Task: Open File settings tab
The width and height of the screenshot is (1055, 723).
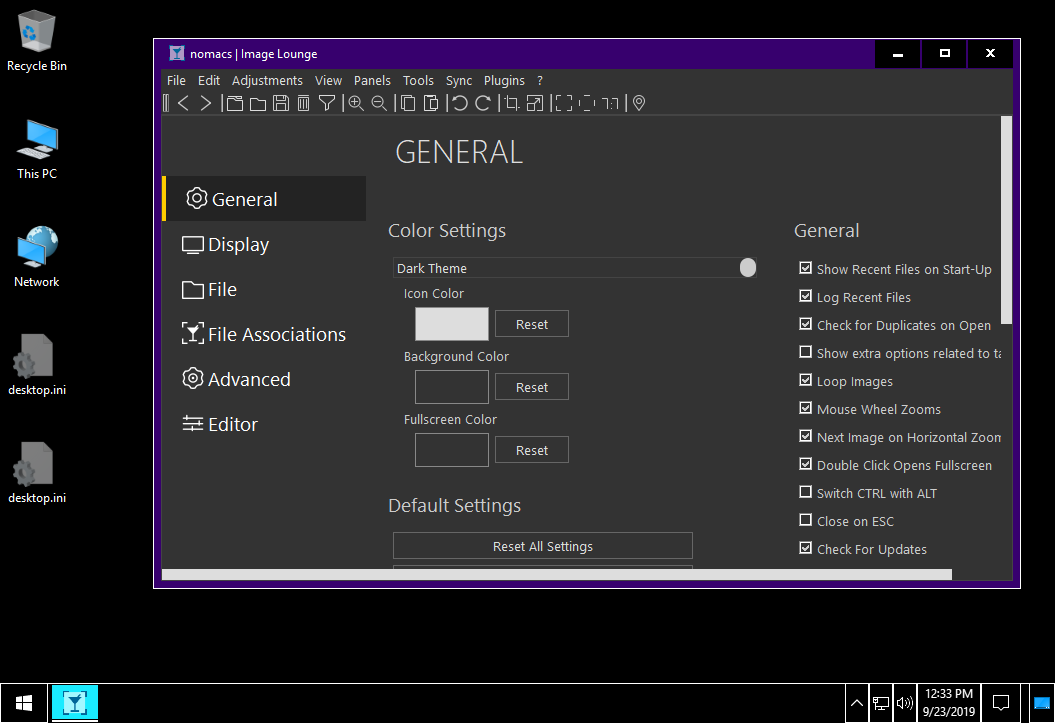Action: [x=264, y=289]
